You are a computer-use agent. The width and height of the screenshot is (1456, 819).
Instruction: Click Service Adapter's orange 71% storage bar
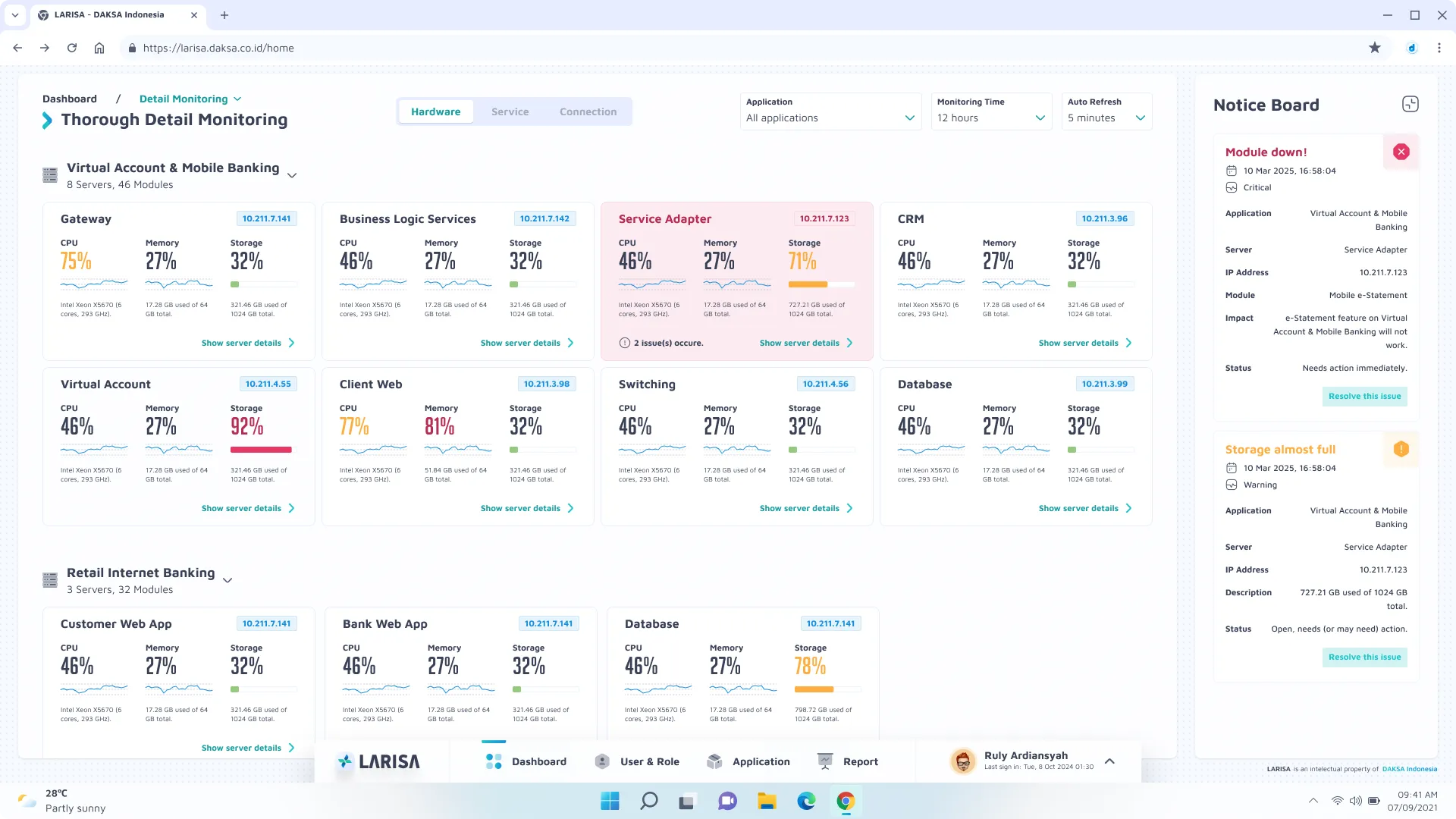[x=822, y=284]
